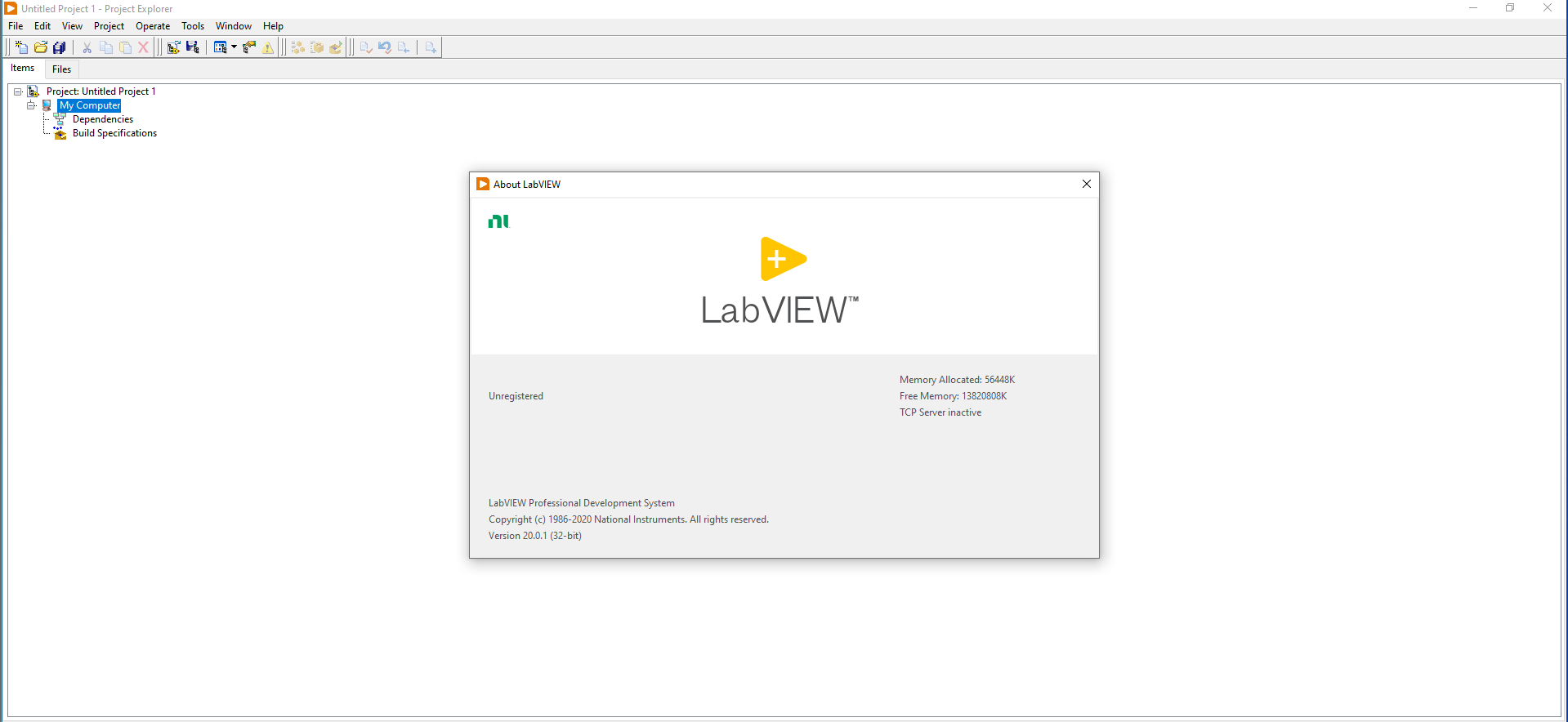Click the LabVIEW wordmark text
Screen dimensions: 1568x722
780,310
